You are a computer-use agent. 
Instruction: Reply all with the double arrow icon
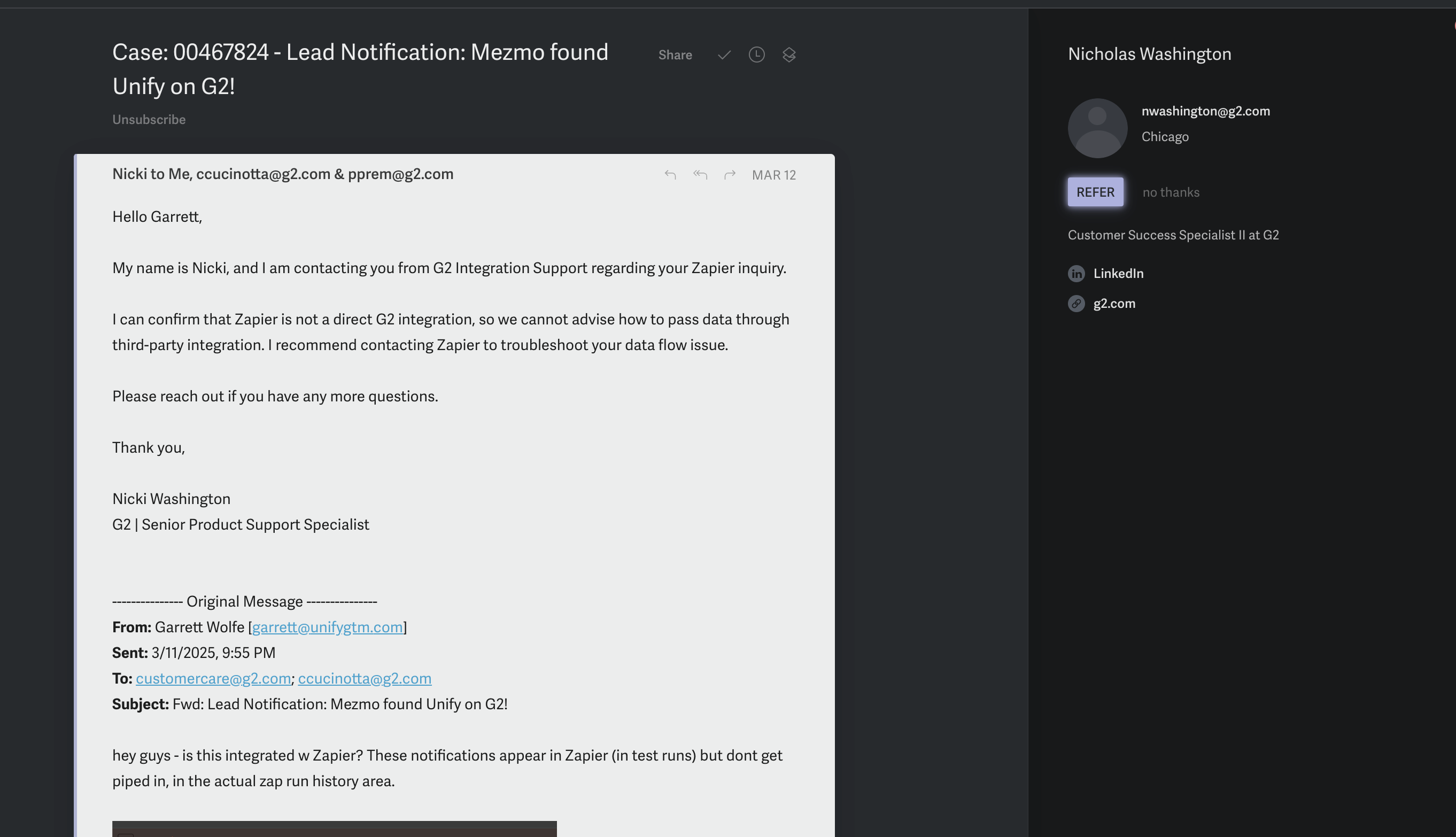point(700,175)
